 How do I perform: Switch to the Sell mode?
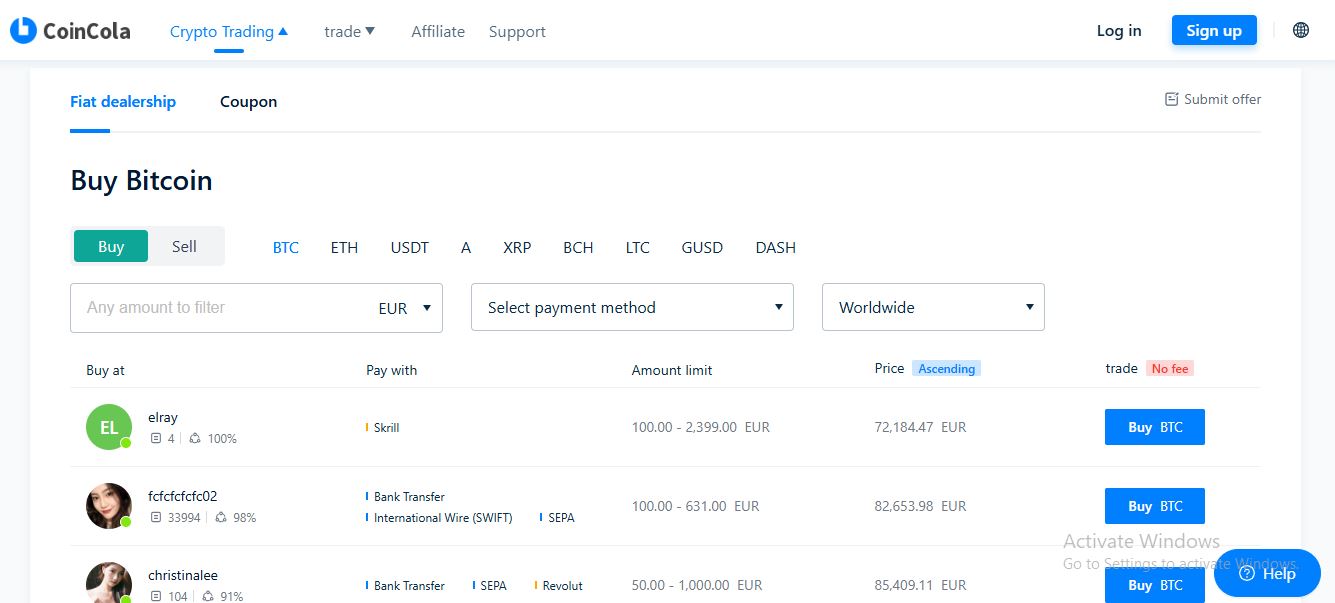click(184, 246)
